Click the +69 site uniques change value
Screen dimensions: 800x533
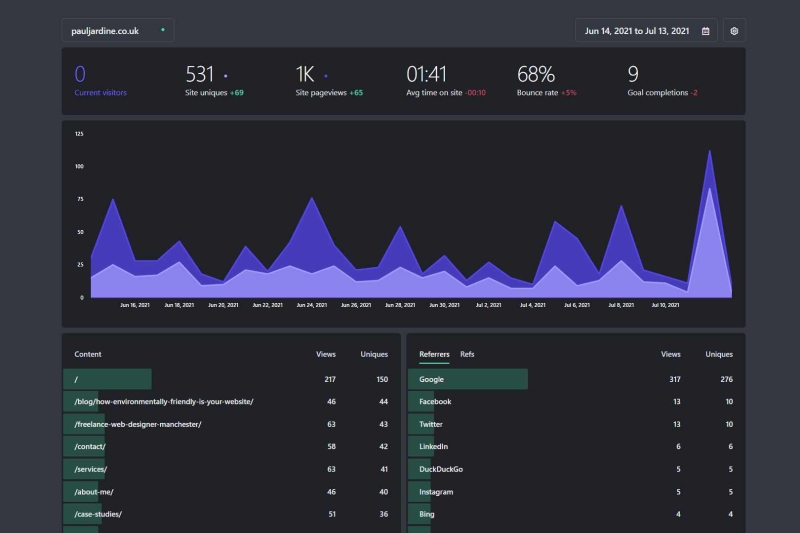tap(237, 92)
